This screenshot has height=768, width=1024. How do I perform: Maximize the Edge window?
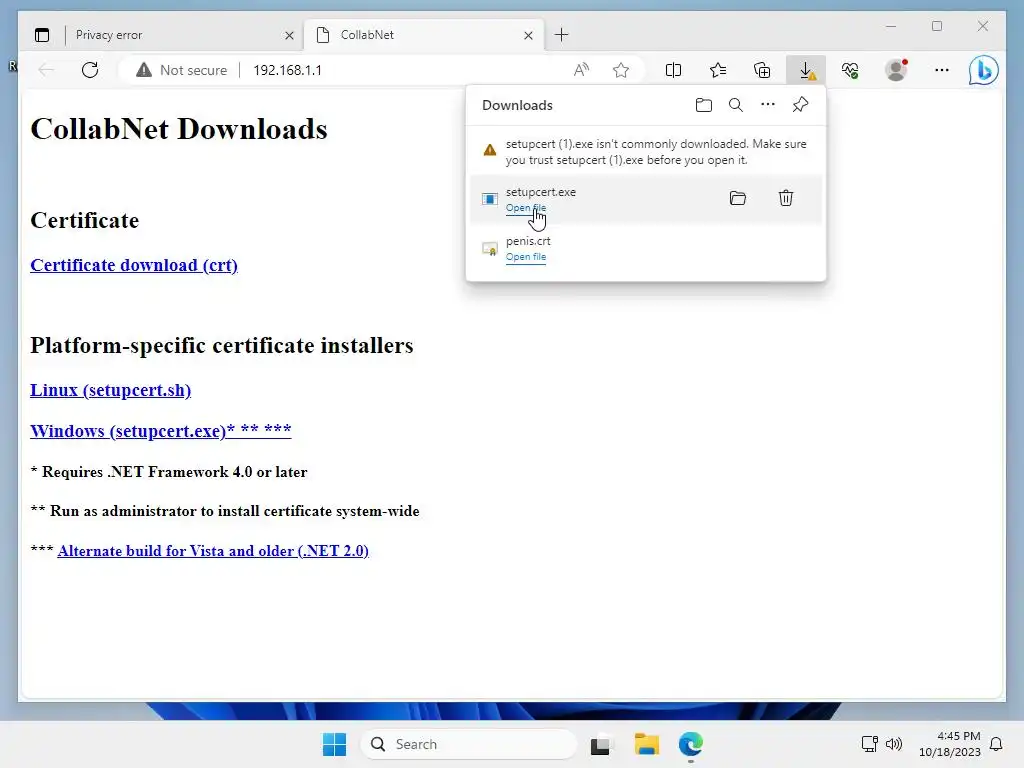(x=936, y=26)
